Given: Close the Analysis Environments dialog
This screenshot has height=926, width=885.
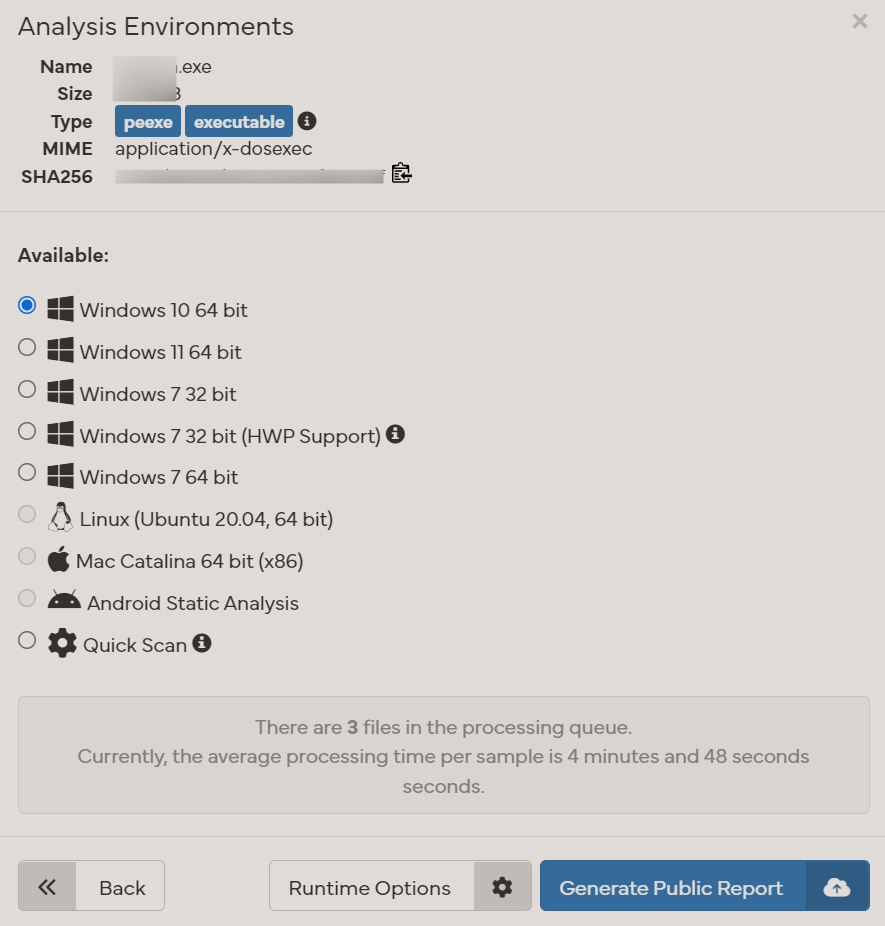Looking at the screenshot, I should (859, 21).
